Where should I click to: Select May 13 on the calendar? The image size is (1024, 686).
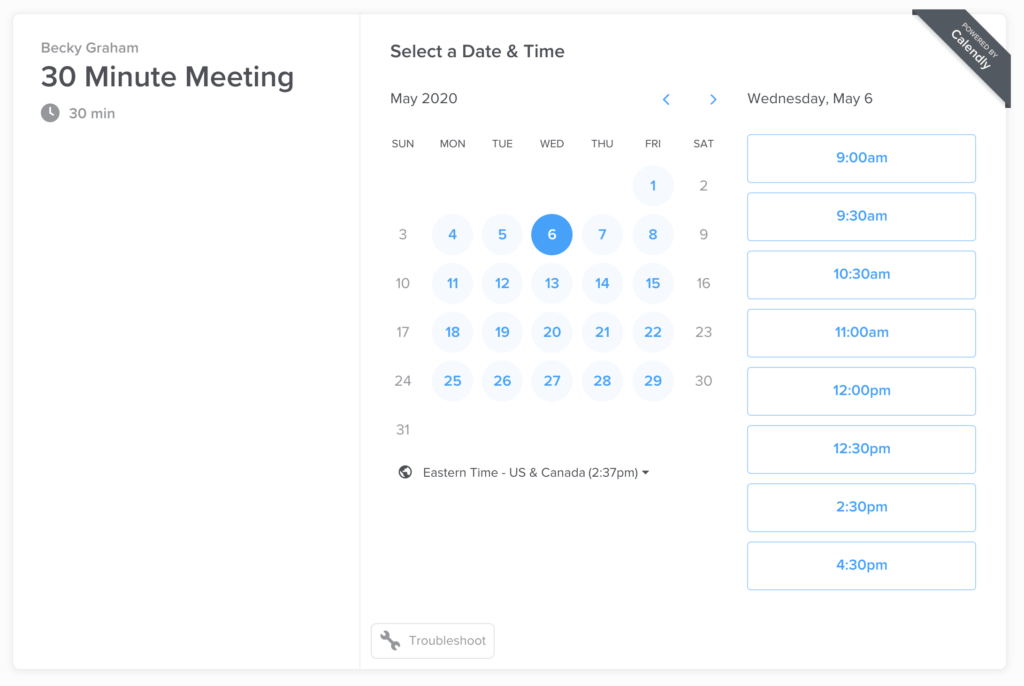tap(552, 284)
